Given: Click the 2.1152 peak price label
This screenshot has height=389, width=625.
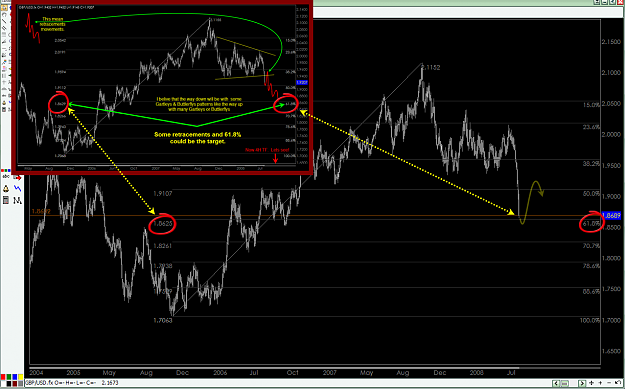Looking at the screenshot, I should pyautogui.click(x=430, y=68).
